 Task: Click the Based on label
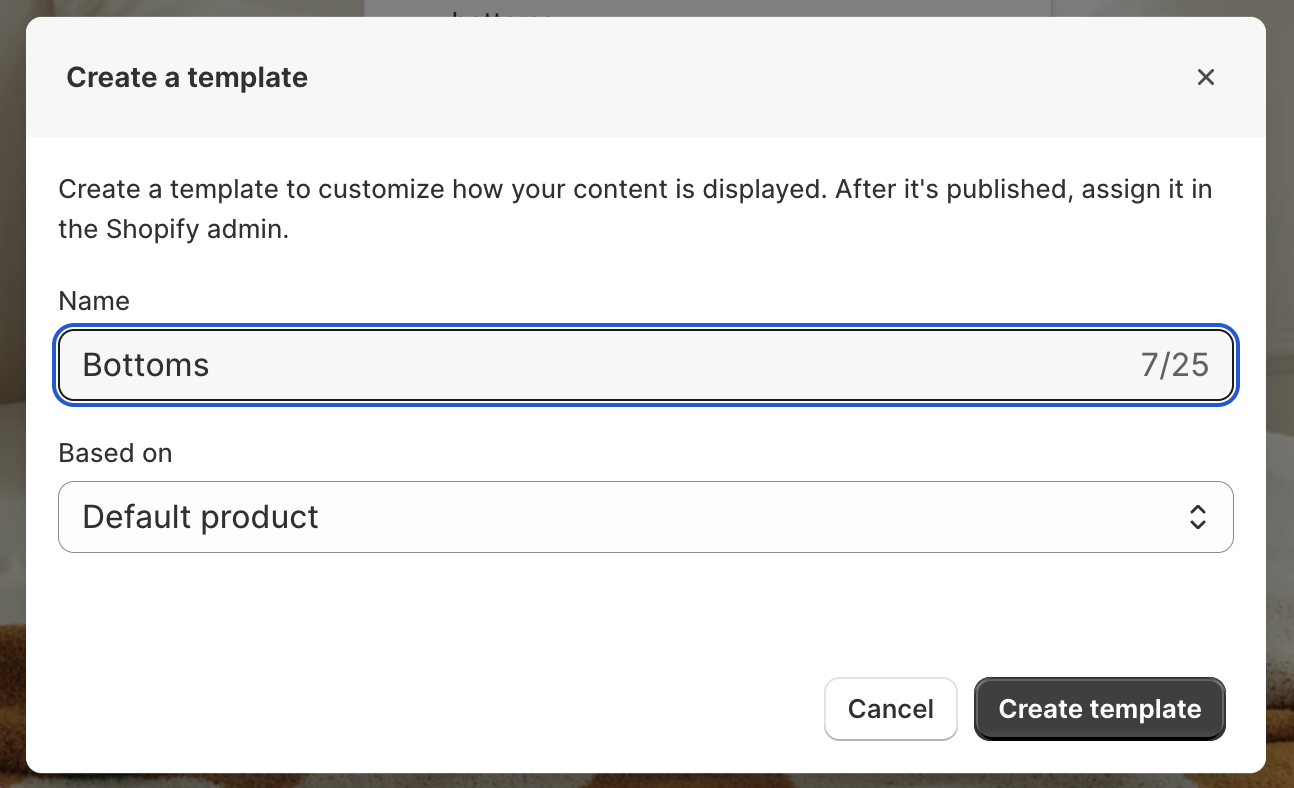click(115, 453)
